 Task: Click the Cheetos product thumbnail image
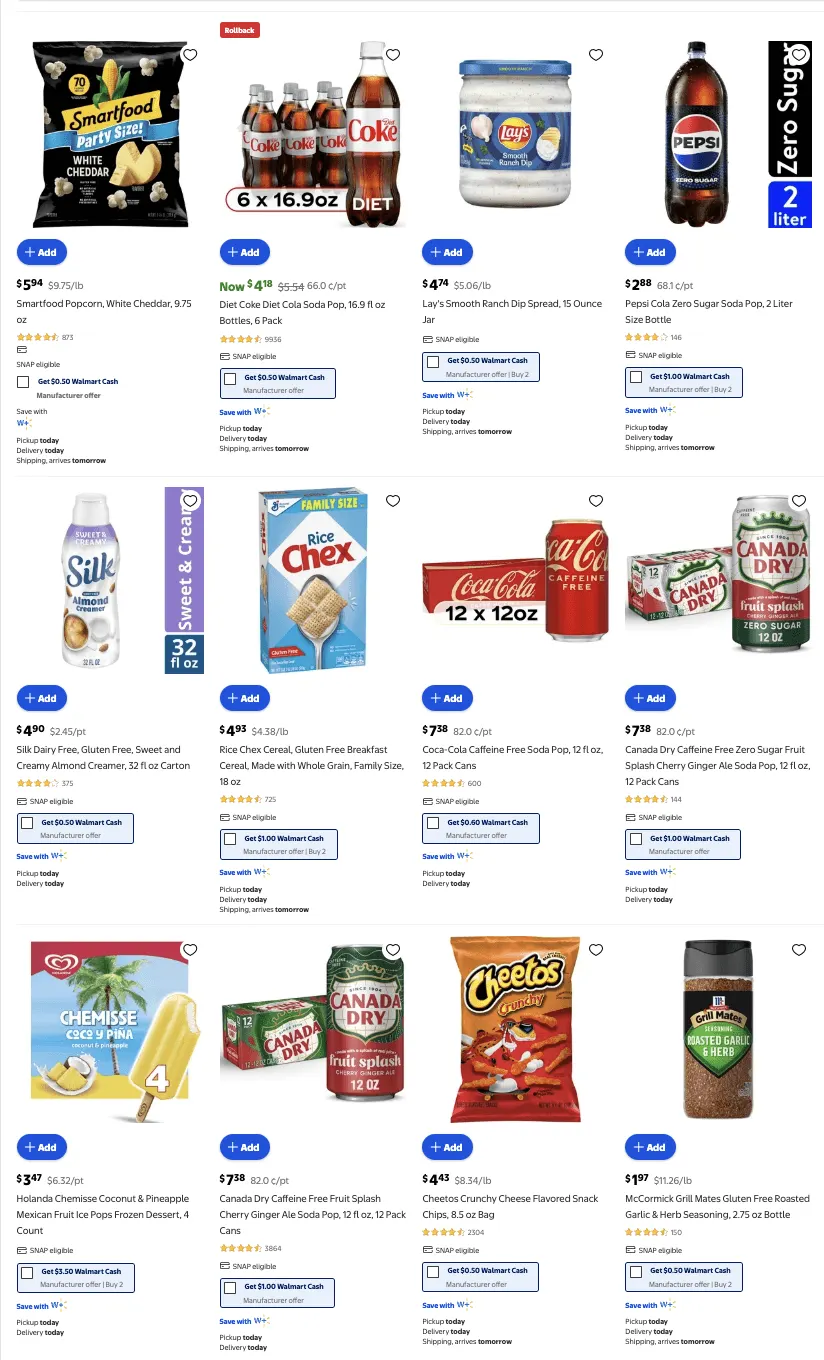pos(513,1028)
